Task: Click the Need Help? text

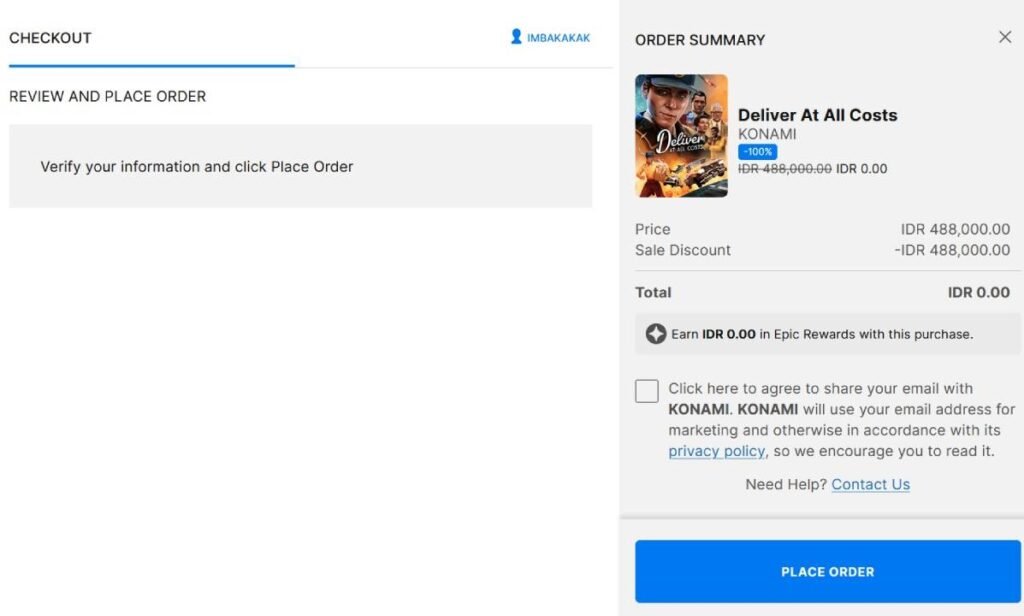Action: (786, 485)
